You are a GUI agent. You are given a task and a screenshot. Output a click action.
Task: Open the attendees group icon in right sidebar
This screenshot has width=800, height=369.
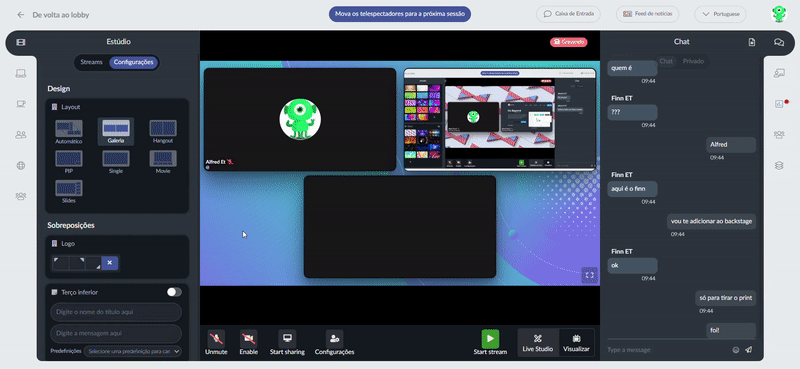[779, 135]
